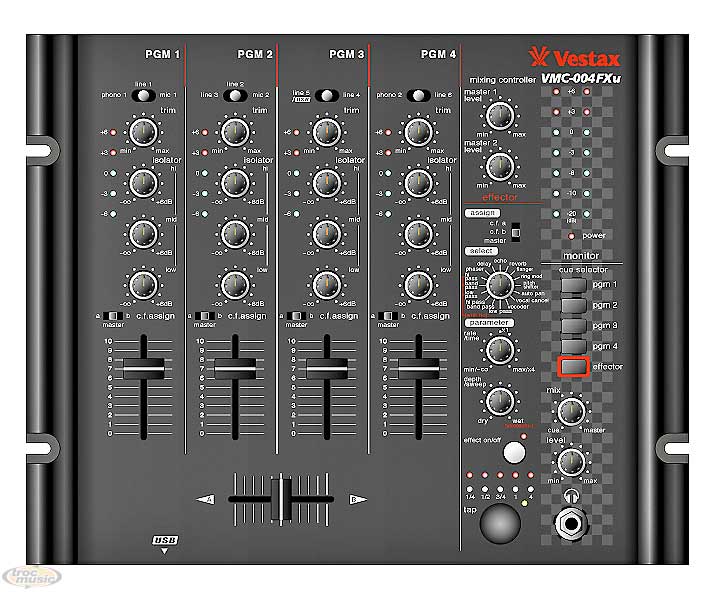Toggle PGM 4 phono 2/line 6 input switch
The height and width of the screenshot is (594, 715).
(x=418, y=95)
